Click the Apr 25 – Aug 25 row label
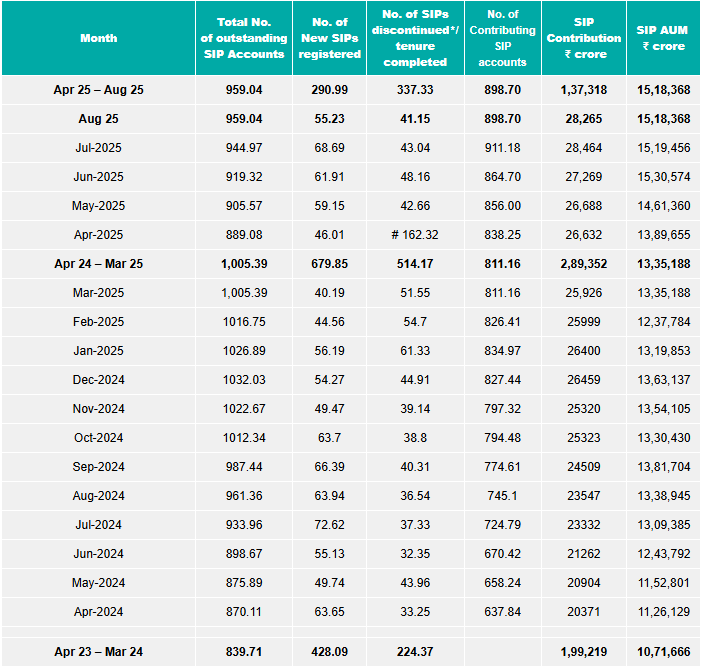This screenshot has height=670, width=702. tap(99, 90)
